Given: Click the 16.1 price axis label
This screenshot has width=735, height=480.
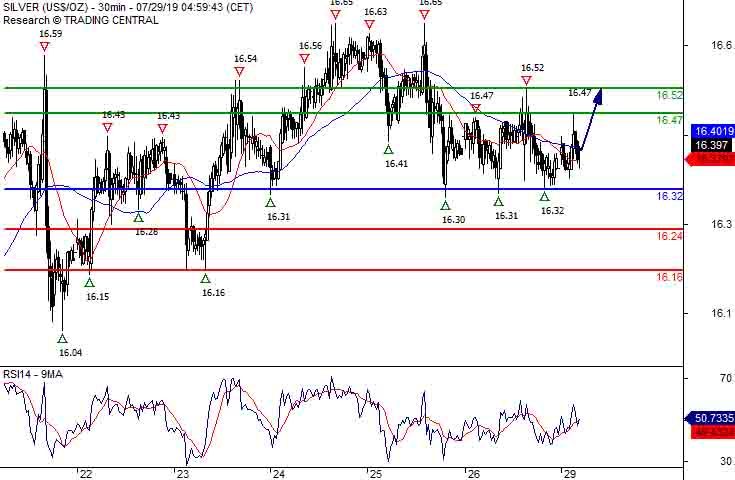Looking at the screenshot, I should [x=722, y=313].
